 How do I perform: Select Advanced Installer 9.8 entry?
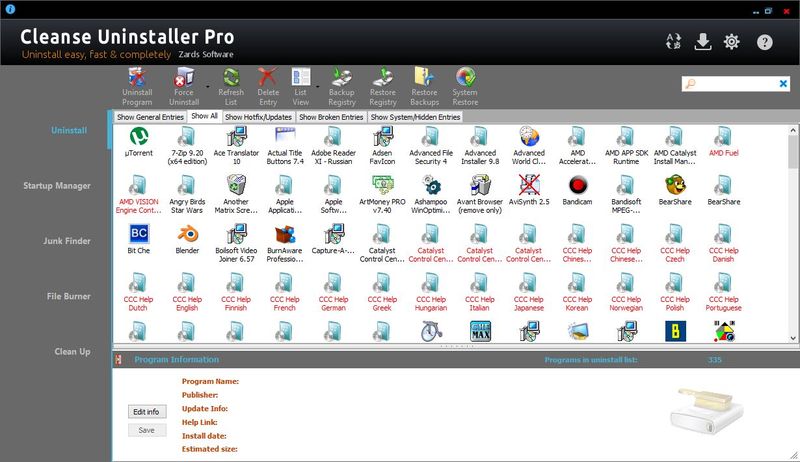tap(480, 146)
